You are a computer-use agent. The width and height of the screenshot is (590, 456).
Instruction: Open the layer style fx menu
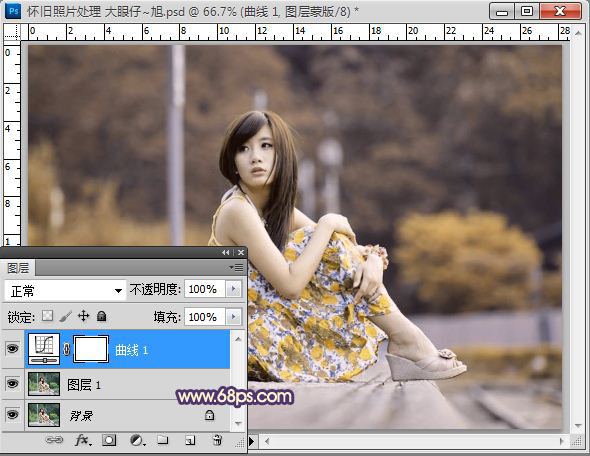(82, 440)
